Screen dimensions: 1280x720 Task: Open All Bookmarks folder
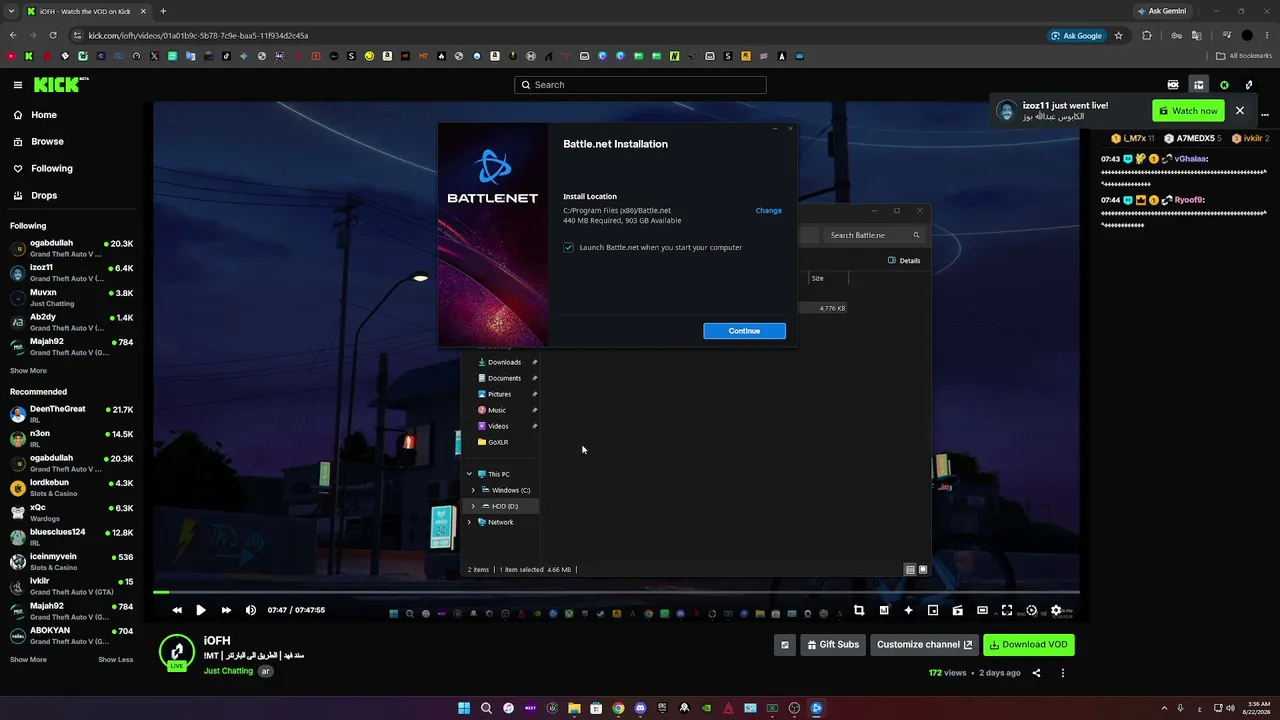pyautogui.click(x=1244, y=56)
